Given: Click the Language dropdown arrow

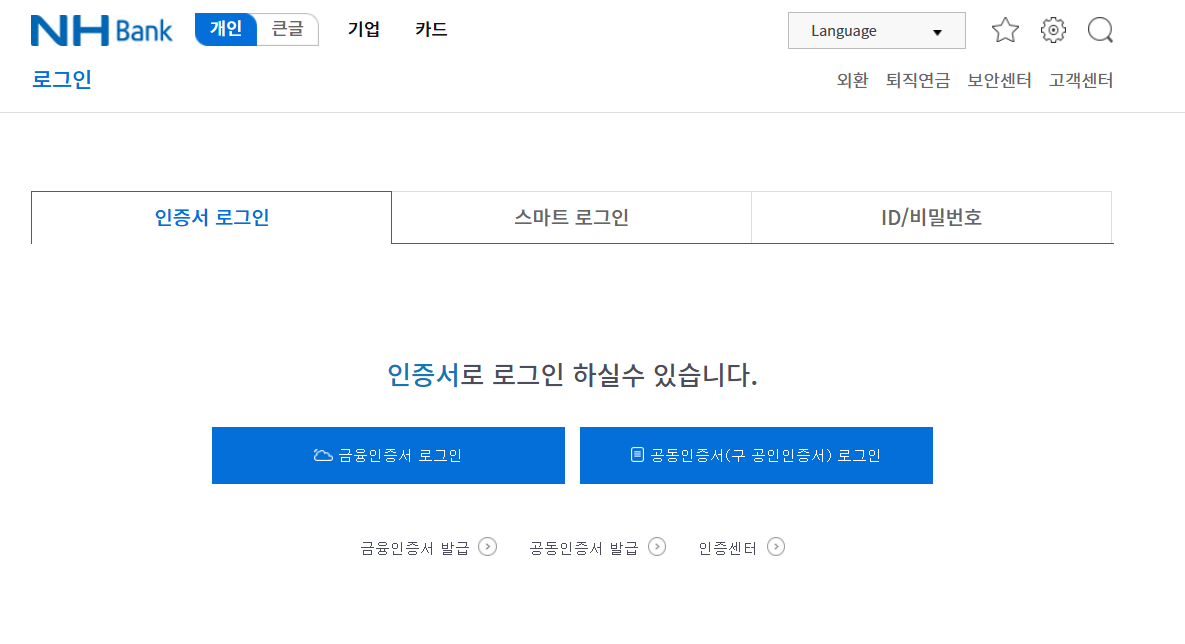Looking at the screenshot, I should [x=938, y=30].
